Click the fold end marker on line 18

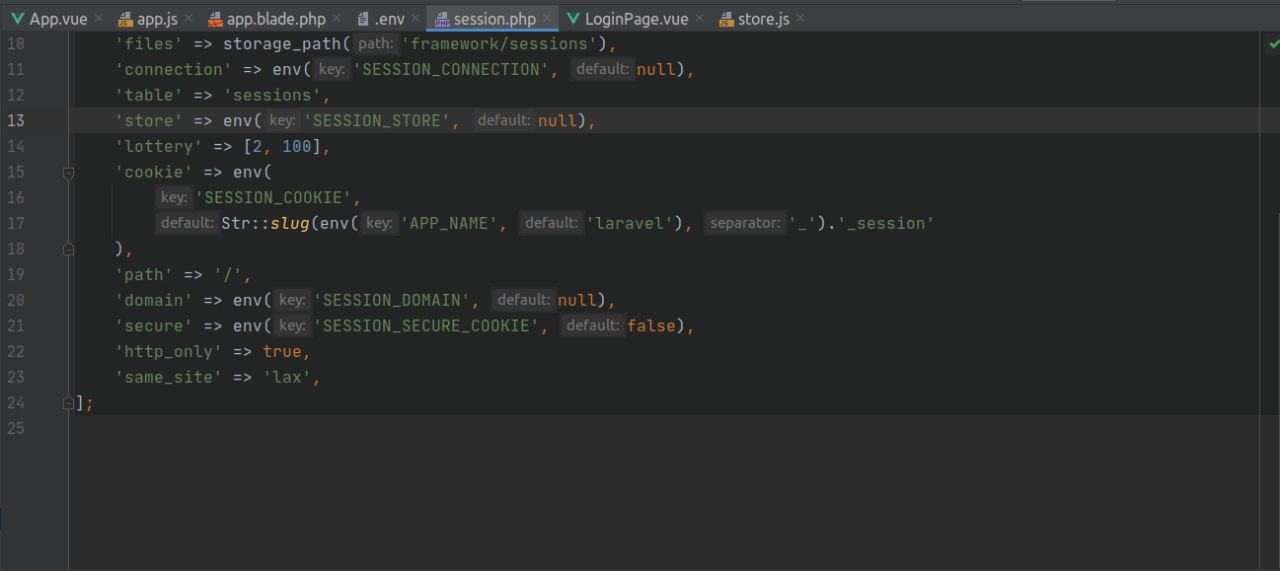[x=68, y=249]
